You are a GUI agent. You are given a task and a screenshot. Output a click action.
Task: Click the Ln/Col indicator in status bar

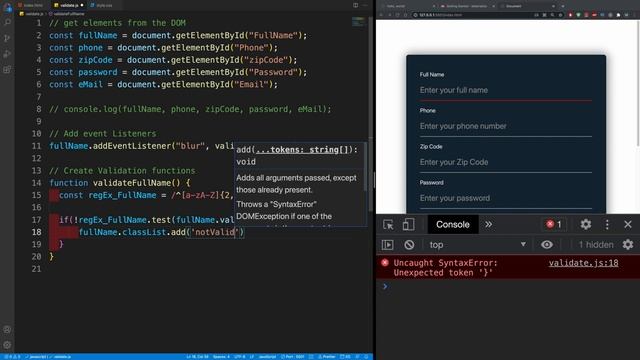point(198,357)
